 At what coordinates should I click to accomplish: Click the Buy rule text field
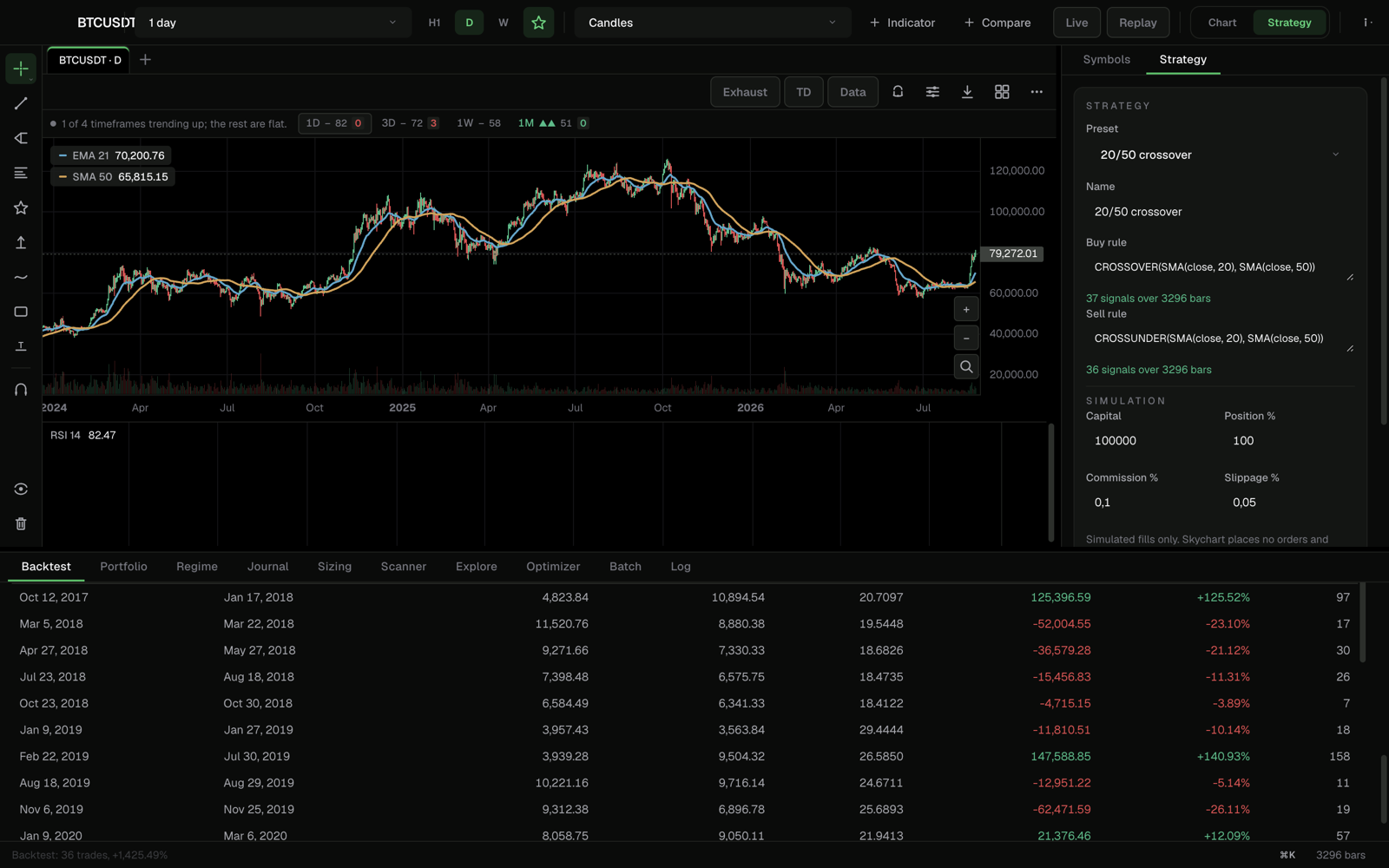click(x=1220, y=267)
